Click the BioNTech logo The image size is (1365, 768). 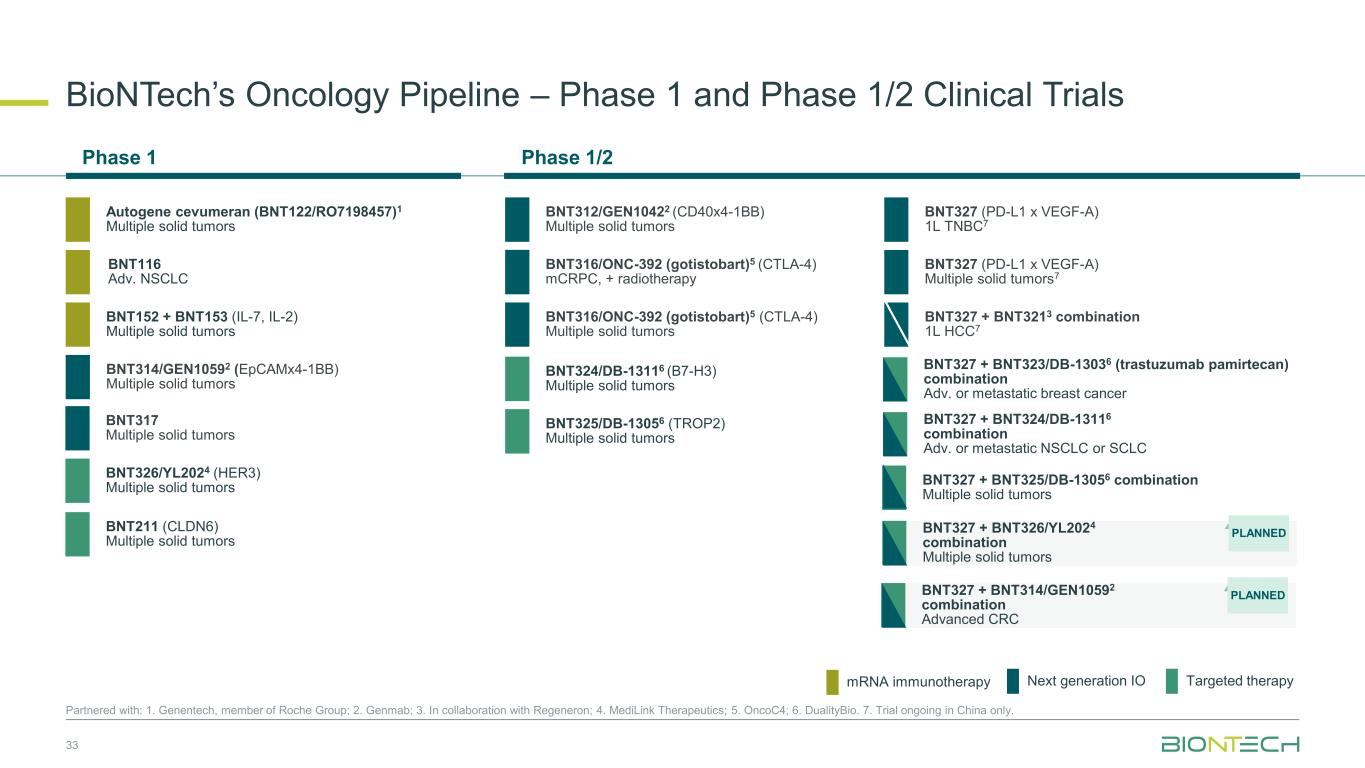click(1230, 744)
